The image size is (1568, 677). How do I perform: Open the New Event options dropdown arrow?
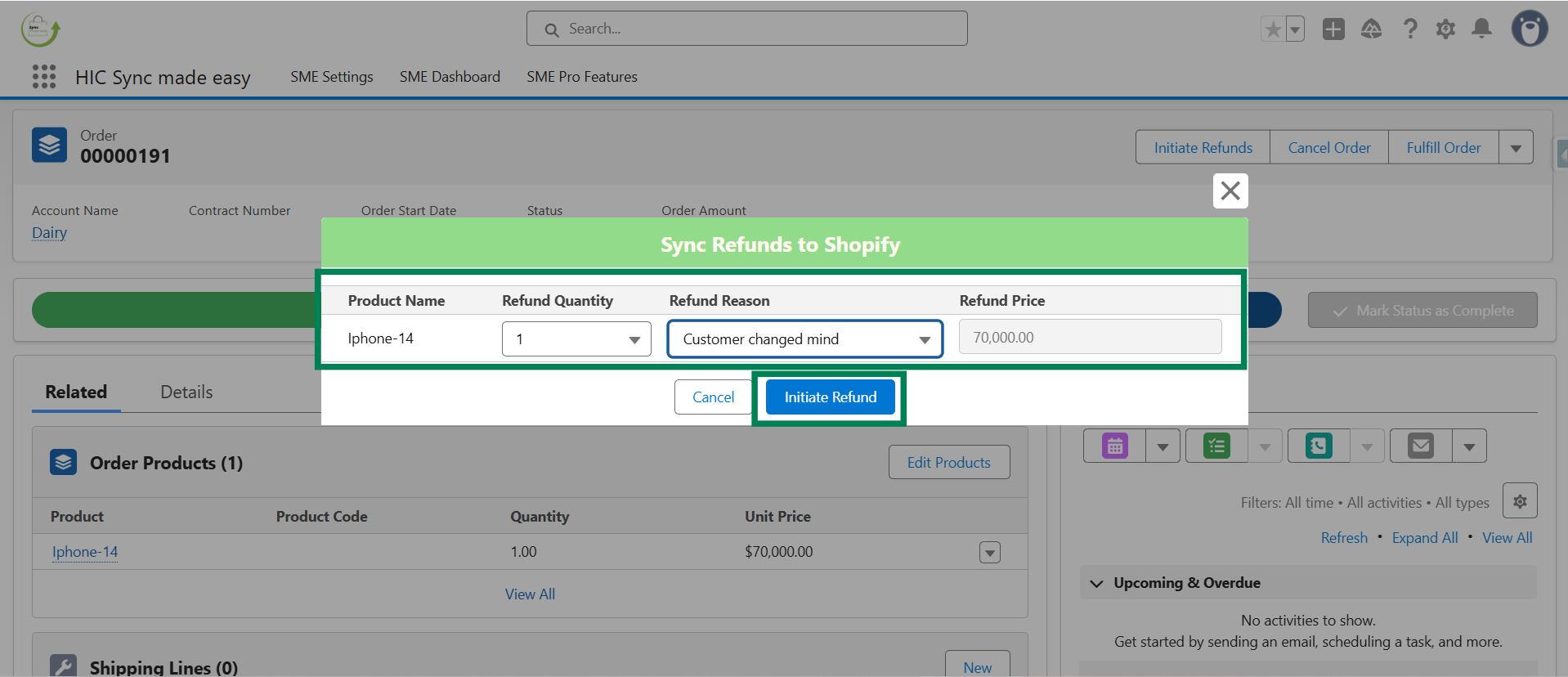pyautogui.click(x=1163, y=446)
